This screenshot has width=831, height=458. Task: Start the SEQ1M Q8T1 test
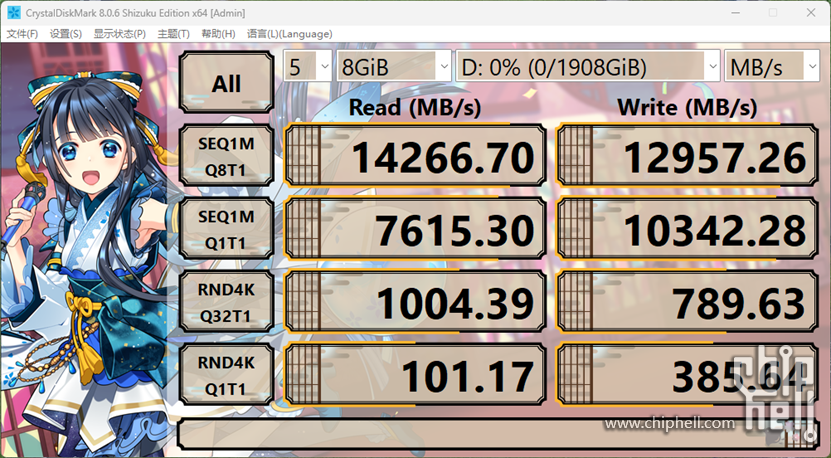tap(226, 155)
